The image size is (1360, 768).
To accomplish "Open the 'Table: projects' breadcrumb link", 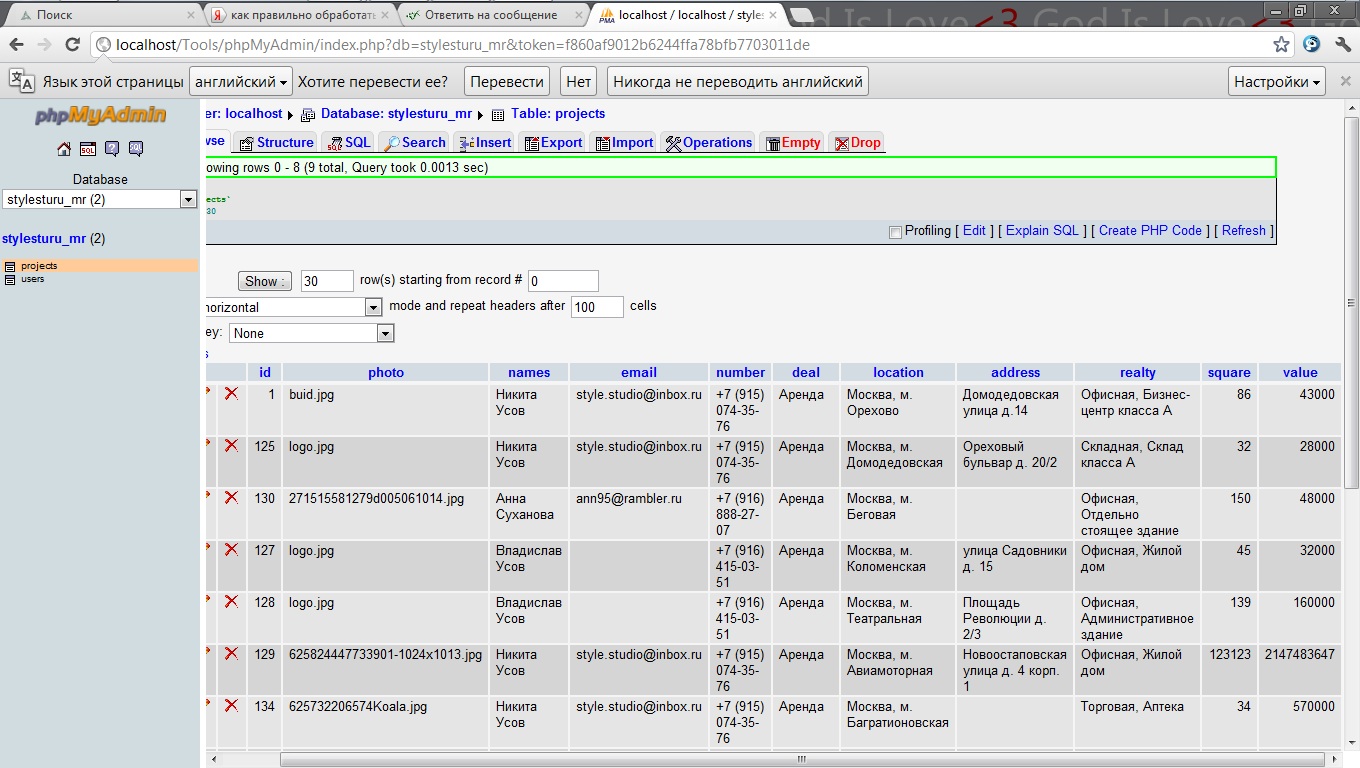I will point(558,114).
